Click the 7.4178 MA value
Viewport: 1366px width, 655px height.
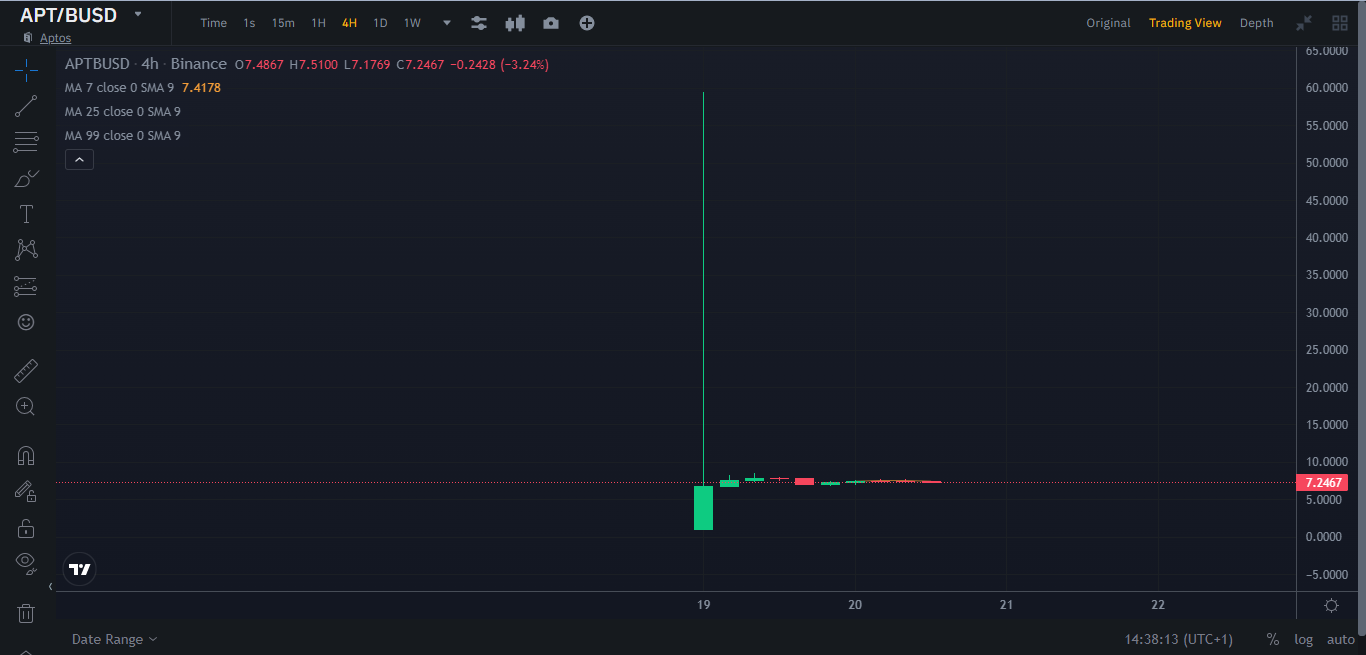click(x=201, y=88)
